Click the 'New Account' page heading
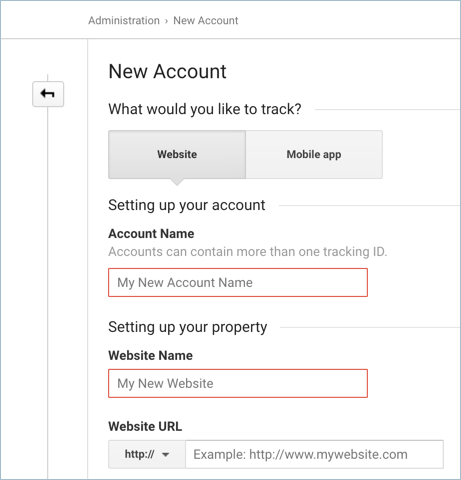 167,71
